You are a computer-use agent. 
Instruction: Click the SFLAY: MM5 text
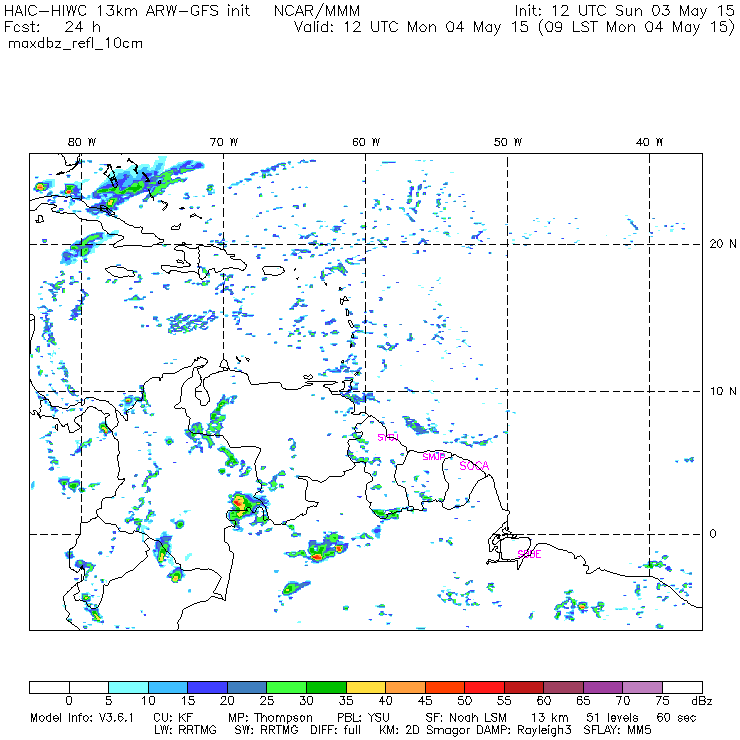click(x=617, y=731)
